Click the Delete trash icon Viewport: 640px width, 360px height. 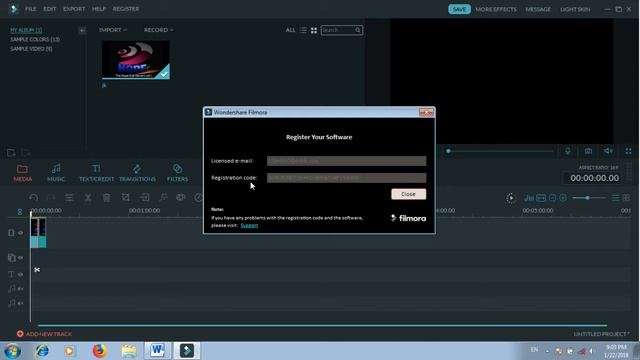(x=107, y=198)
